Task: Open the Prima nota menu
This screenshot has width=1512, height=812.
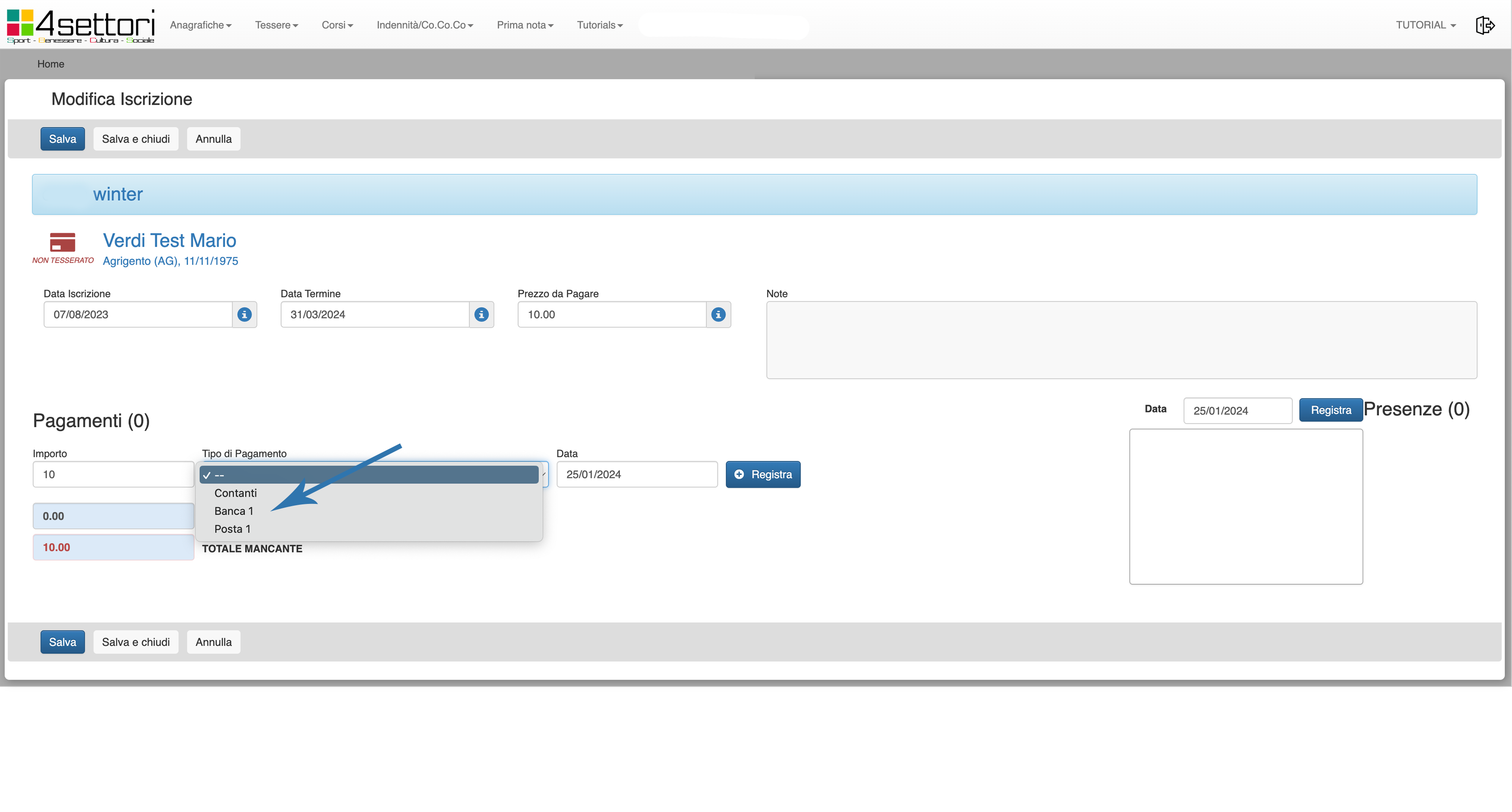Action: (x=525, y=25)
